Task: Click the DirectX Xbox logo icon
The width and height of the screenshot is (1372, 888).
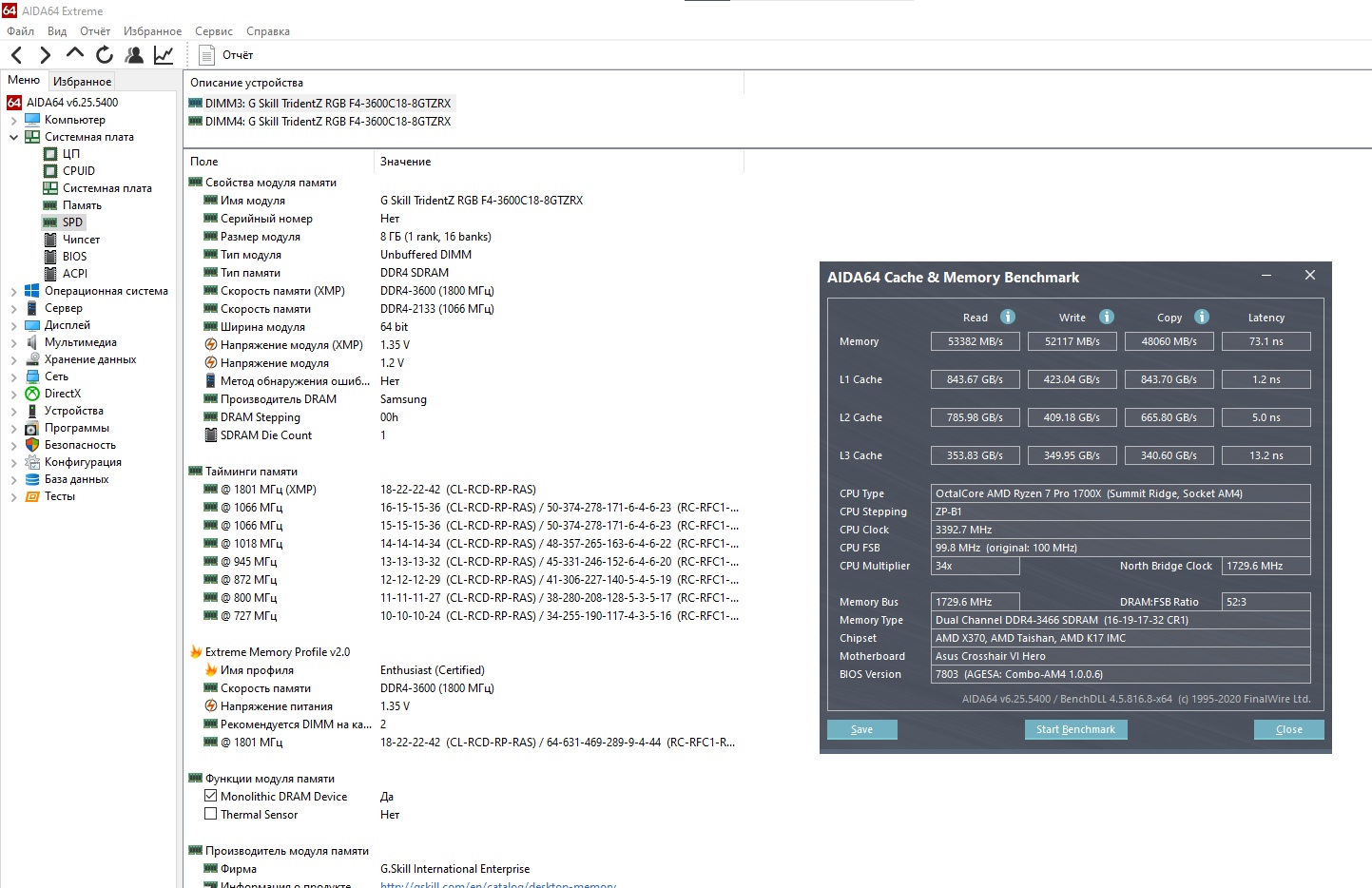Action: click(x=32, y=394)
